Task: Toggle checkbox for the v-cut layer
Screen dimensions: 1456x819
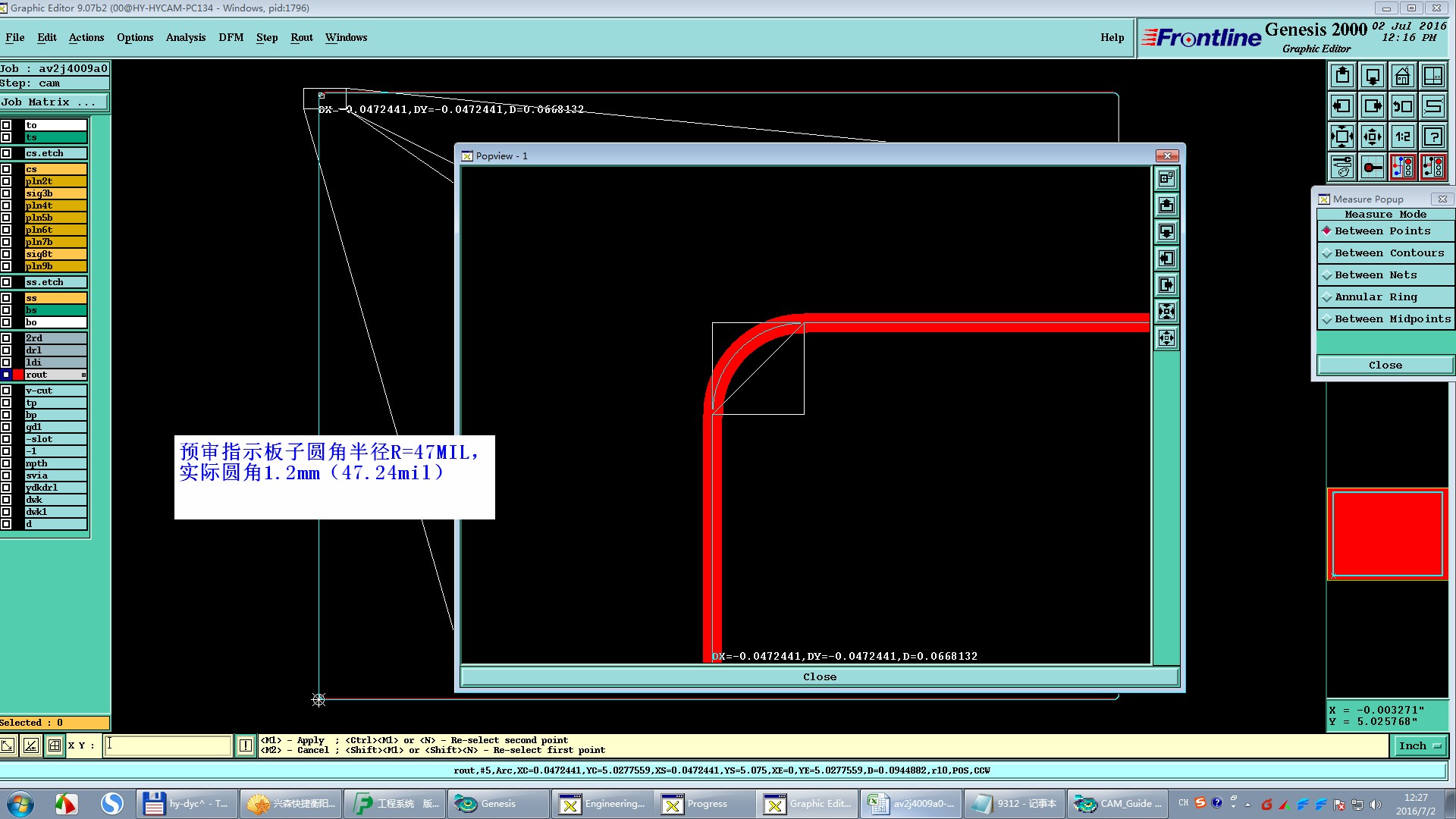Action: pos(6,391)
